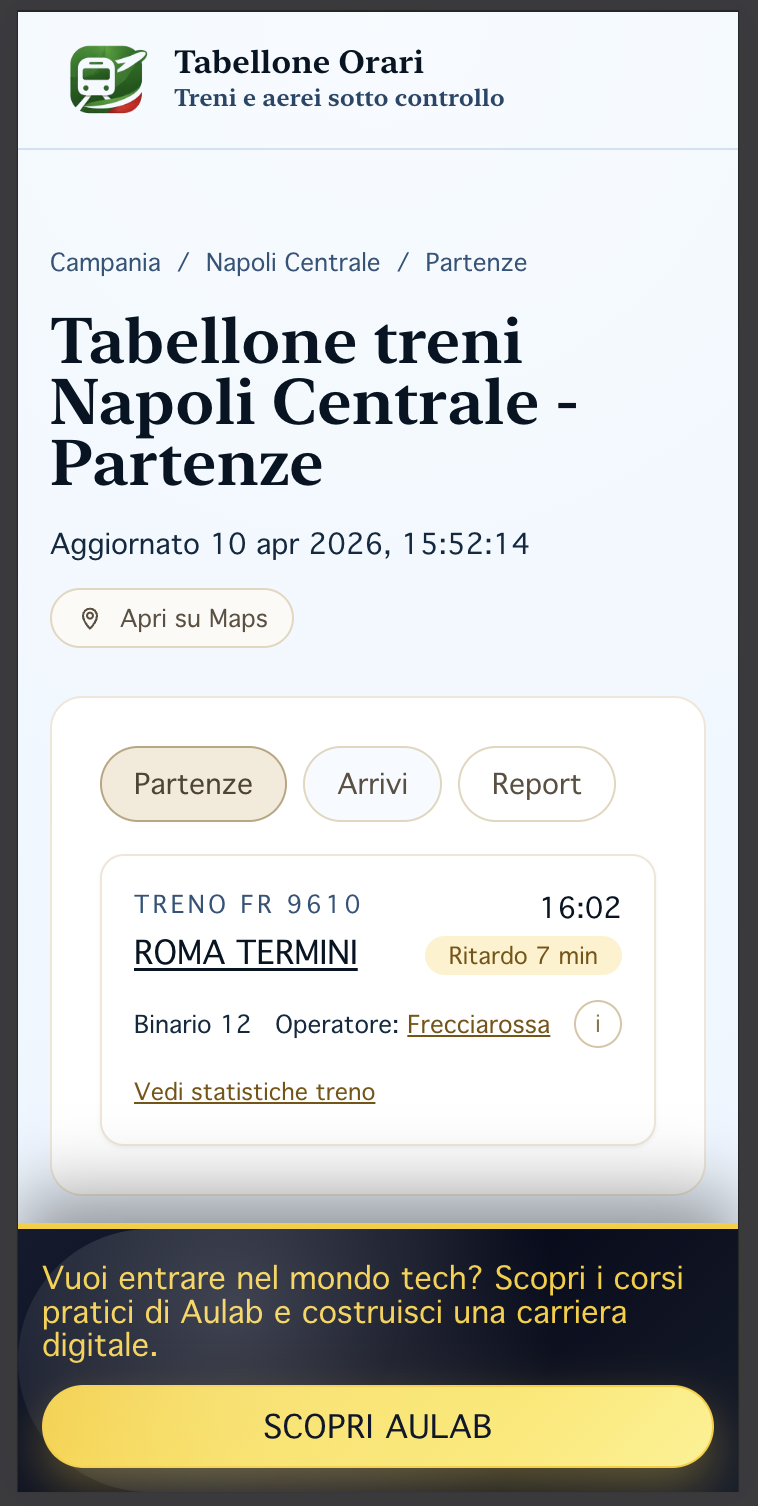The image size is (758, 1506).
Task: Open the ROMA TERMINI destination link
Action: coord(245,952)
